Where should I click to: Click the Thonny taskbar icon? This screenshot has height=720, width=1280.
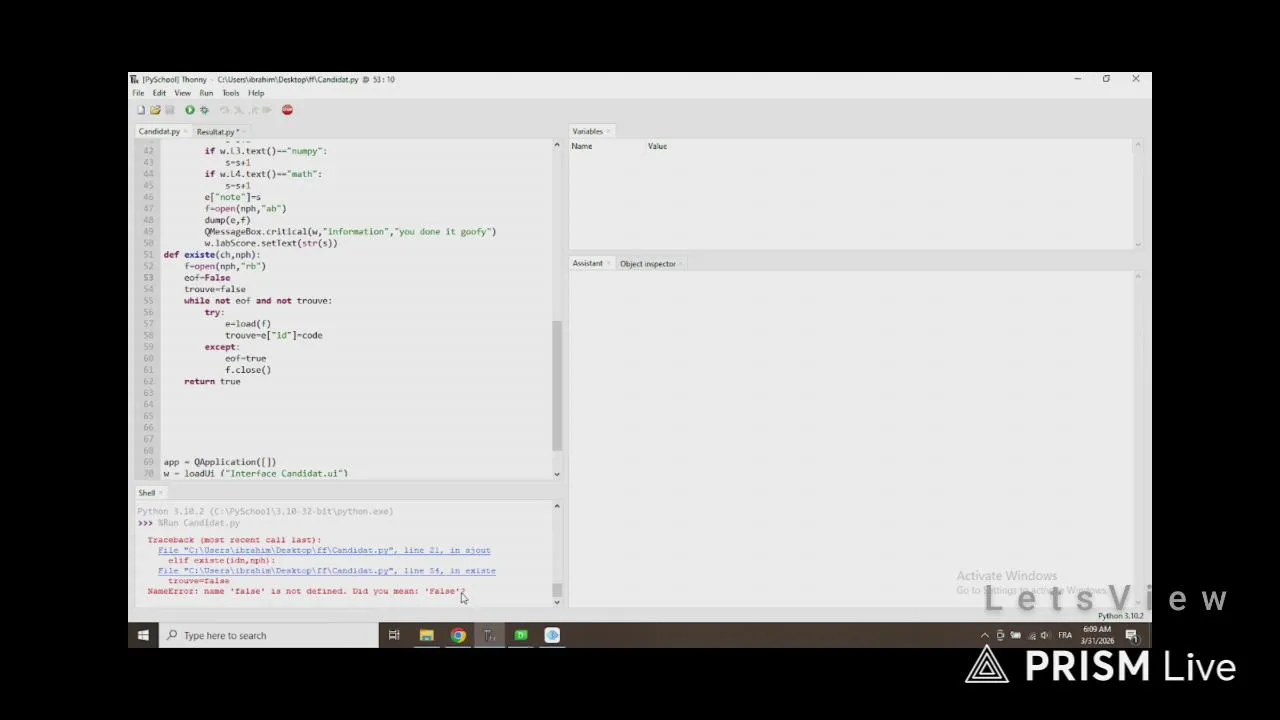point(489,635)
